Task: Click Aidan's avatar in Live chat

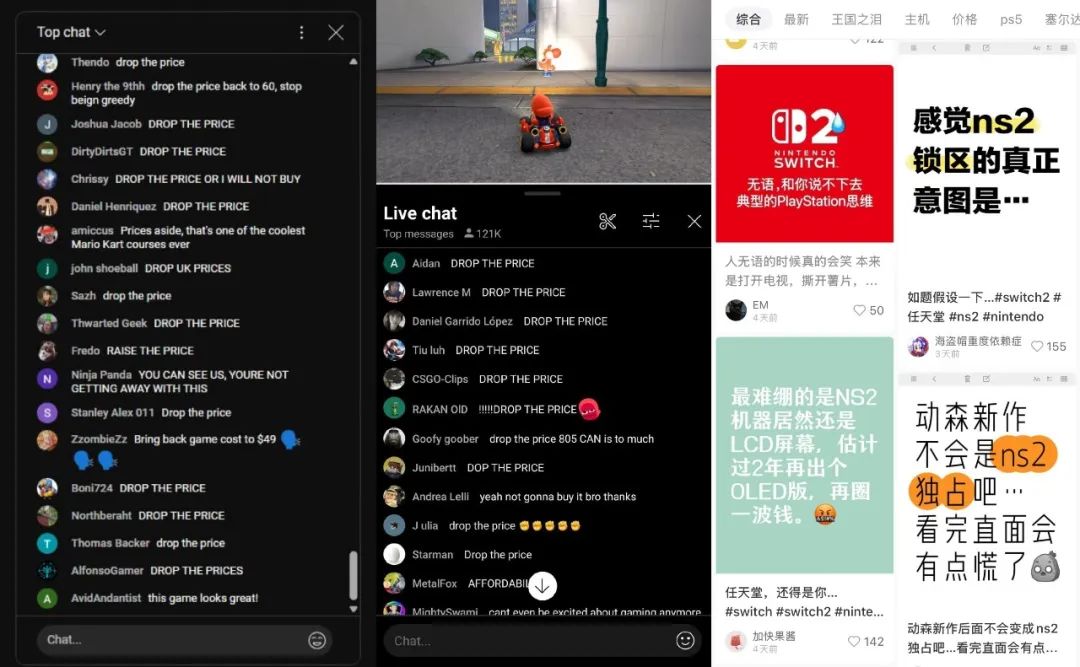Action: 394,263
